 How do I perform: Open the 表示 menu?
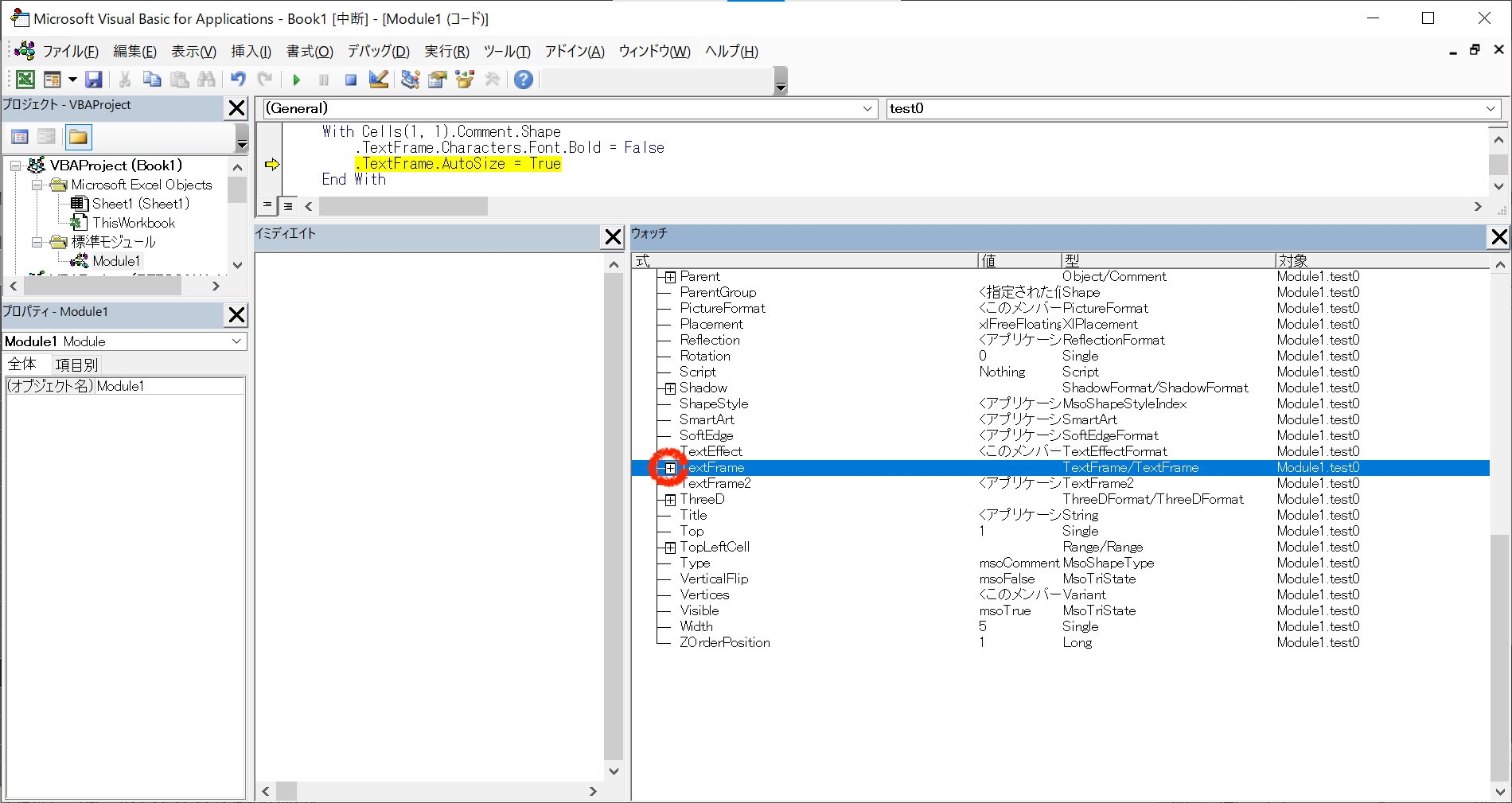pyautogui.click(x=194, y=52)
